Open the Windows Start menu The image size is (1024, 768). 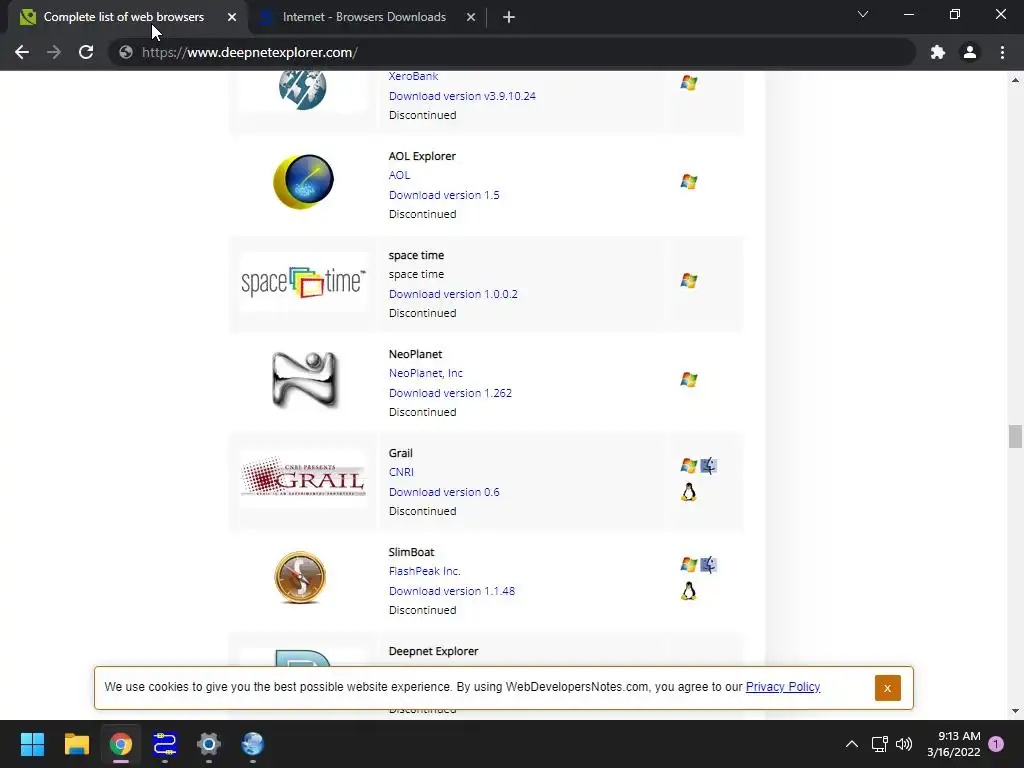(32, 744)
